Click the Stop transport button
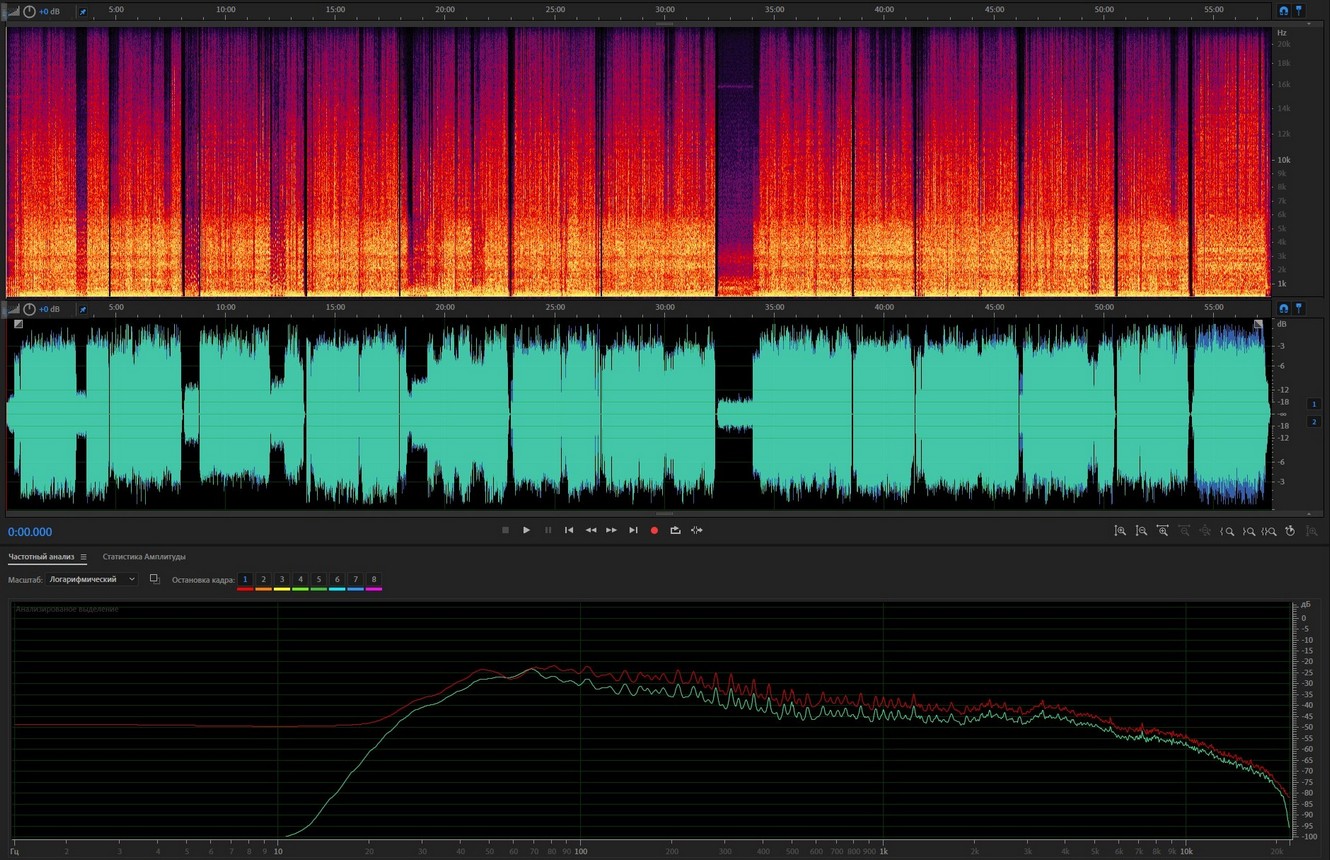The height and width of the screenshot is (860, 1330). (x=505, y=530)
